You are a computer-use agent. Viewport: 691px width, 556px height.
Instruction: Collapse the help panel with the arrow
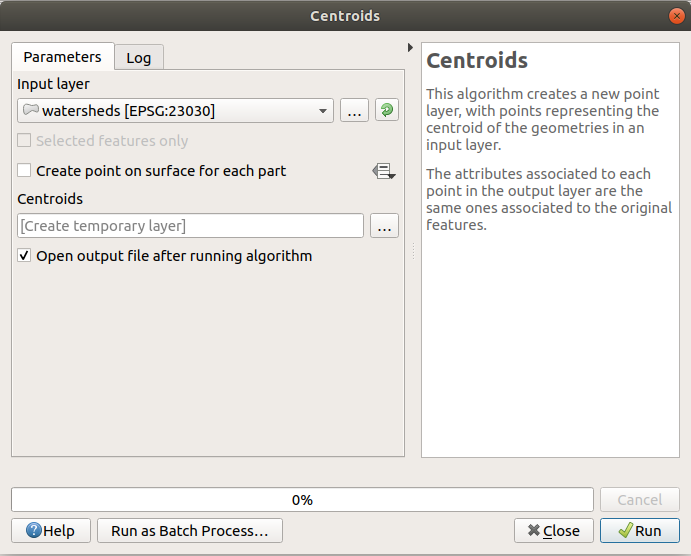tap(410, 48)
